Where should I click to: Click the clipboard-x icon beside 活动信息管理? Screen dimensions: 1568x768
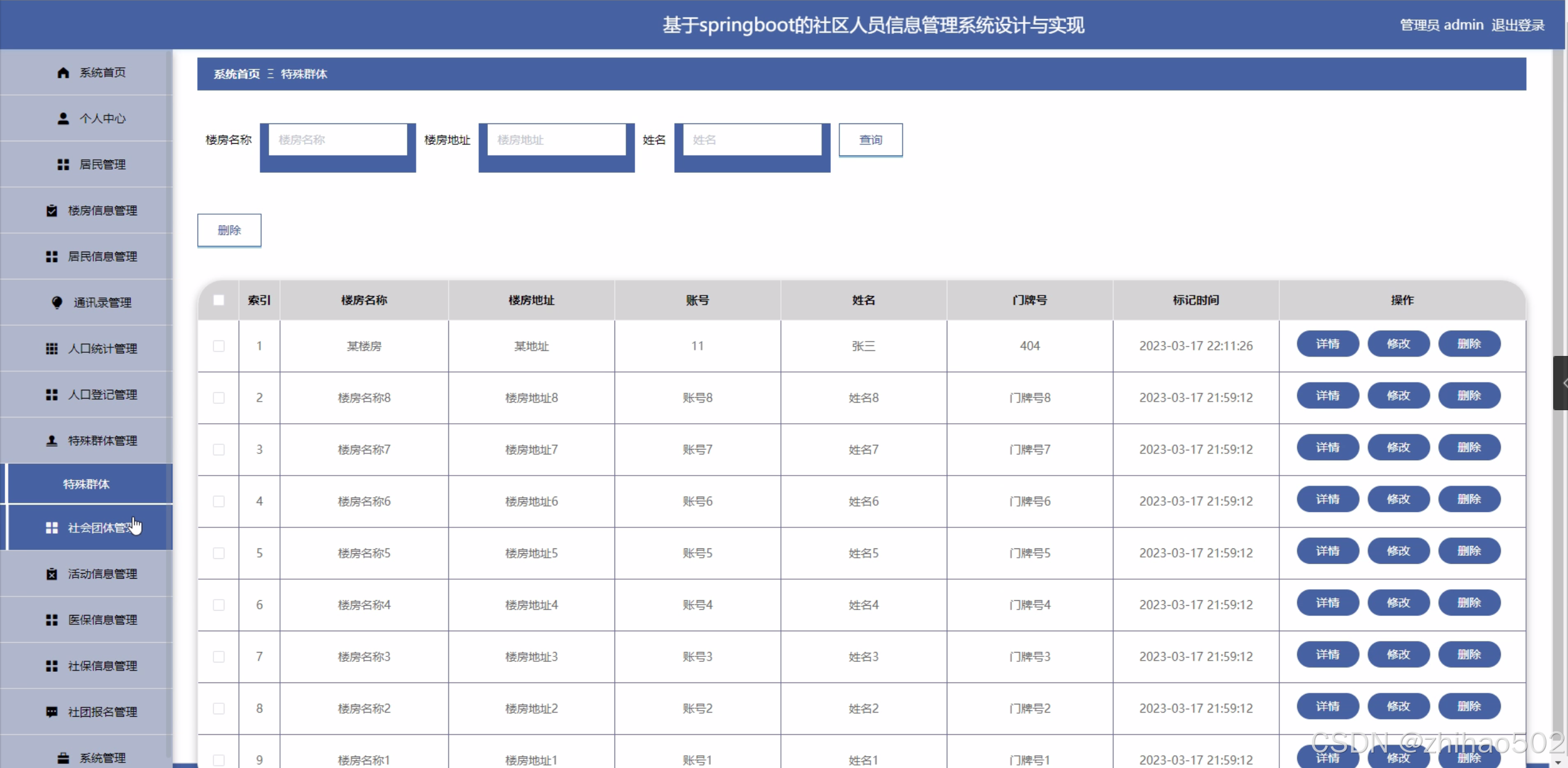pos(52,574)
